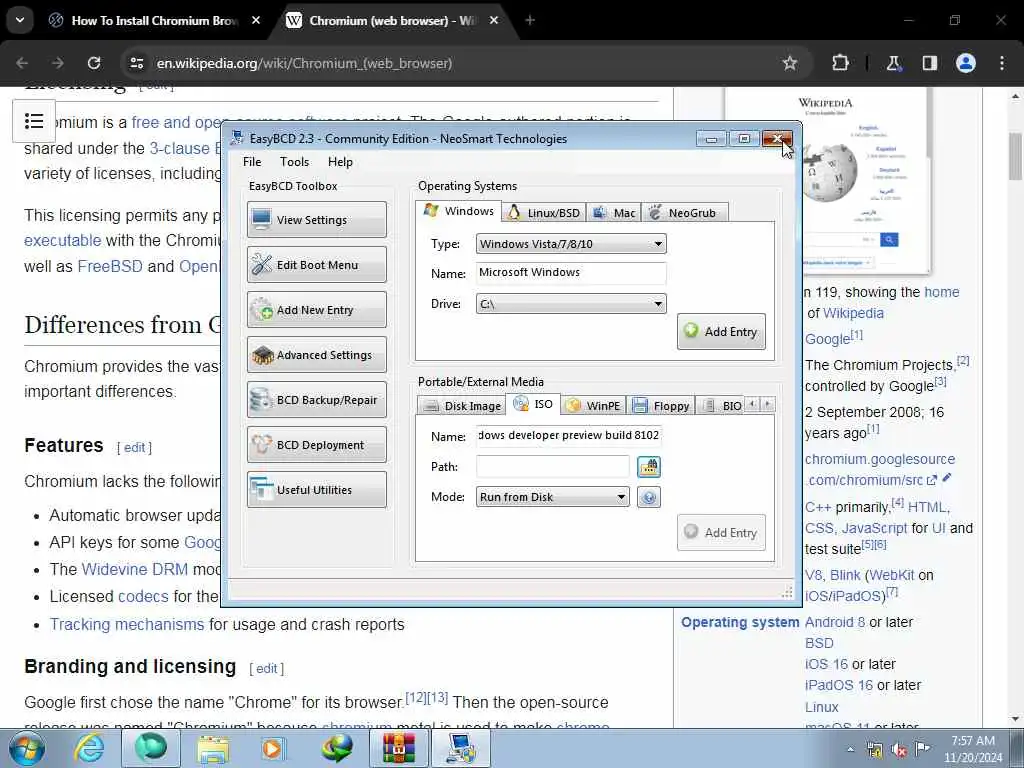Viewport: 1024px width, 768px height.
Task: Open EasyBCD File menu
Action: pos(252,162)
